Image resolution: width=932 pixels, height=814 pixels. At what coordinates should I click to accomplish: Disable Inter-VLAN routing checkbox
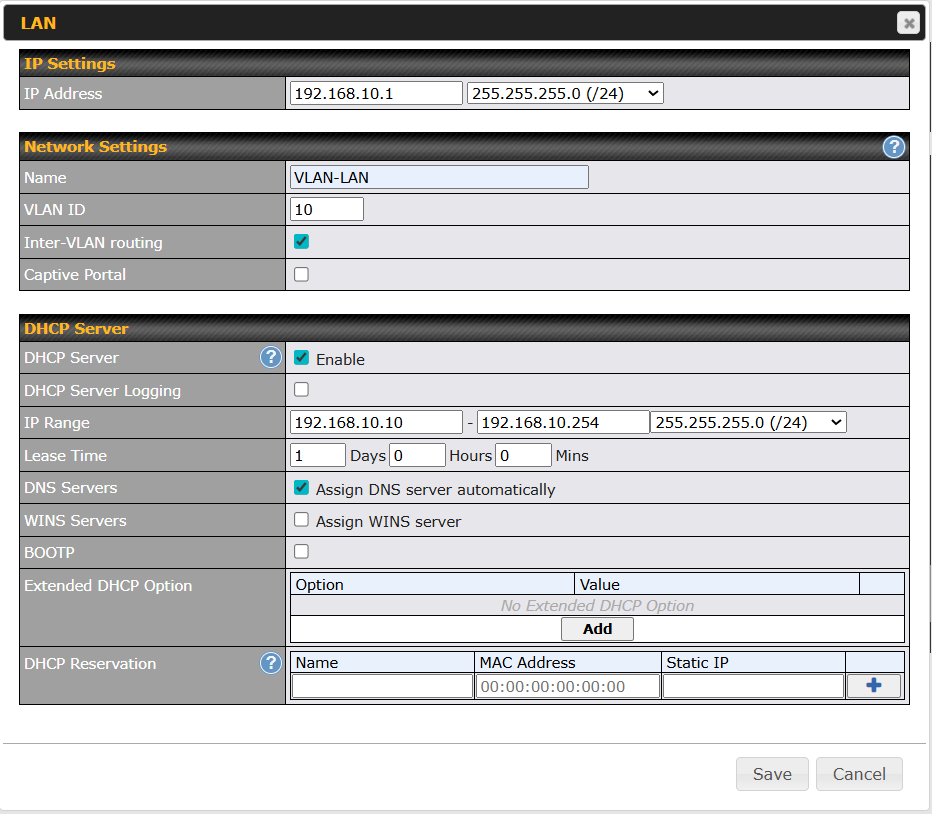point(301,242)
